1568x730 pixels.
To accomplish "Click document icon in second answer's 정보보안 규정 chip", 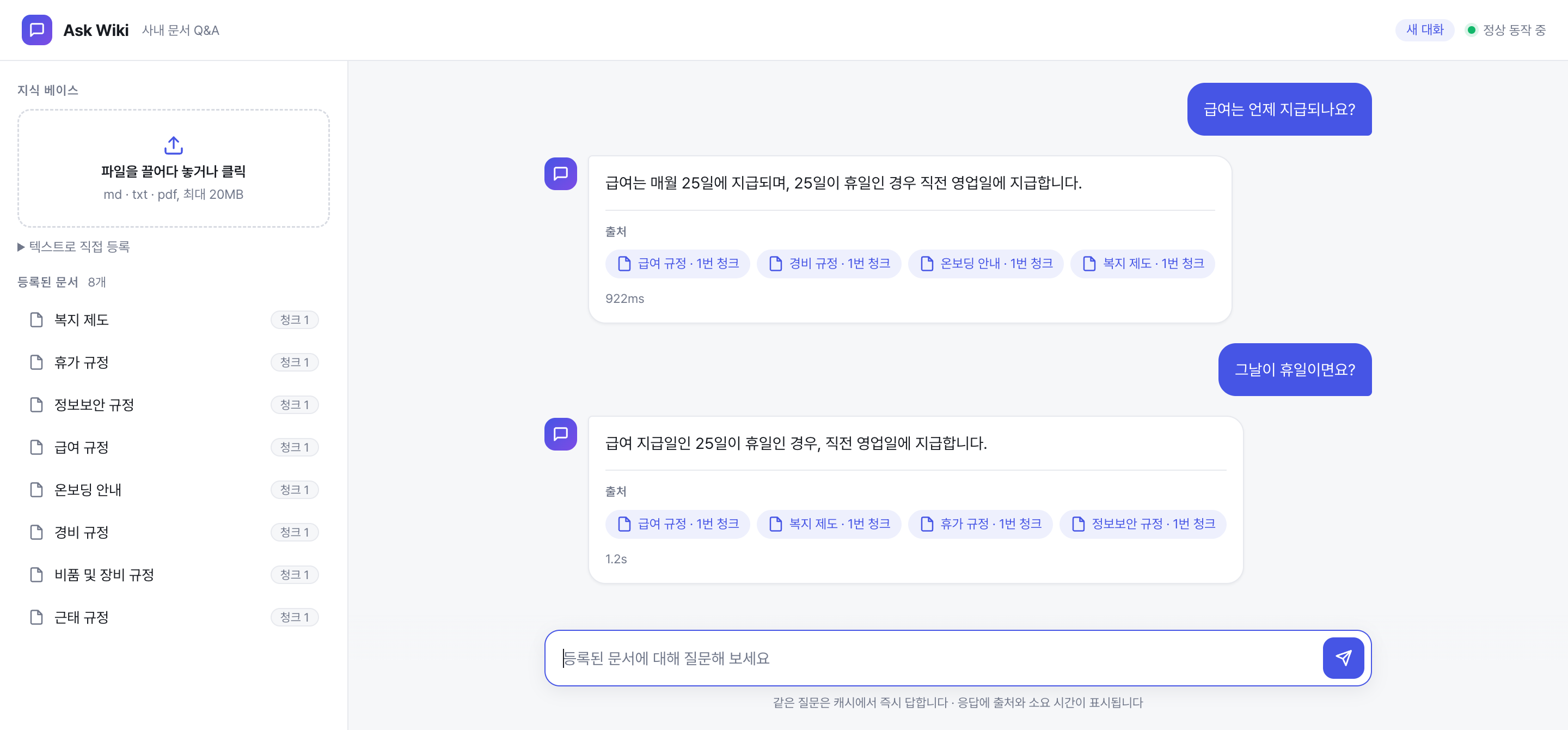I will [x=1078, y=524].
